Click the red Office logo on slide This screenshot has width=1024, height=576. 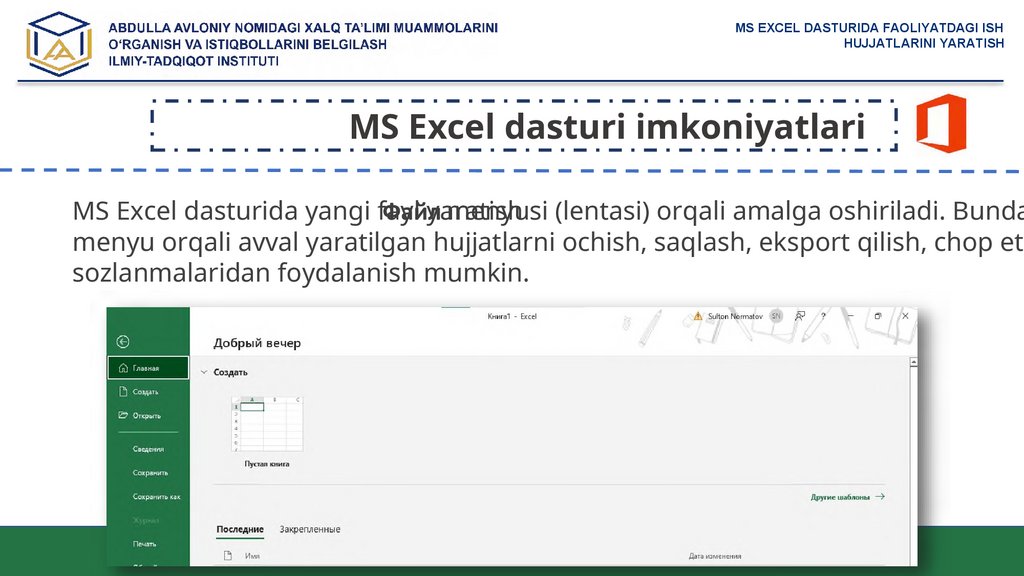(x=941, y=123)
